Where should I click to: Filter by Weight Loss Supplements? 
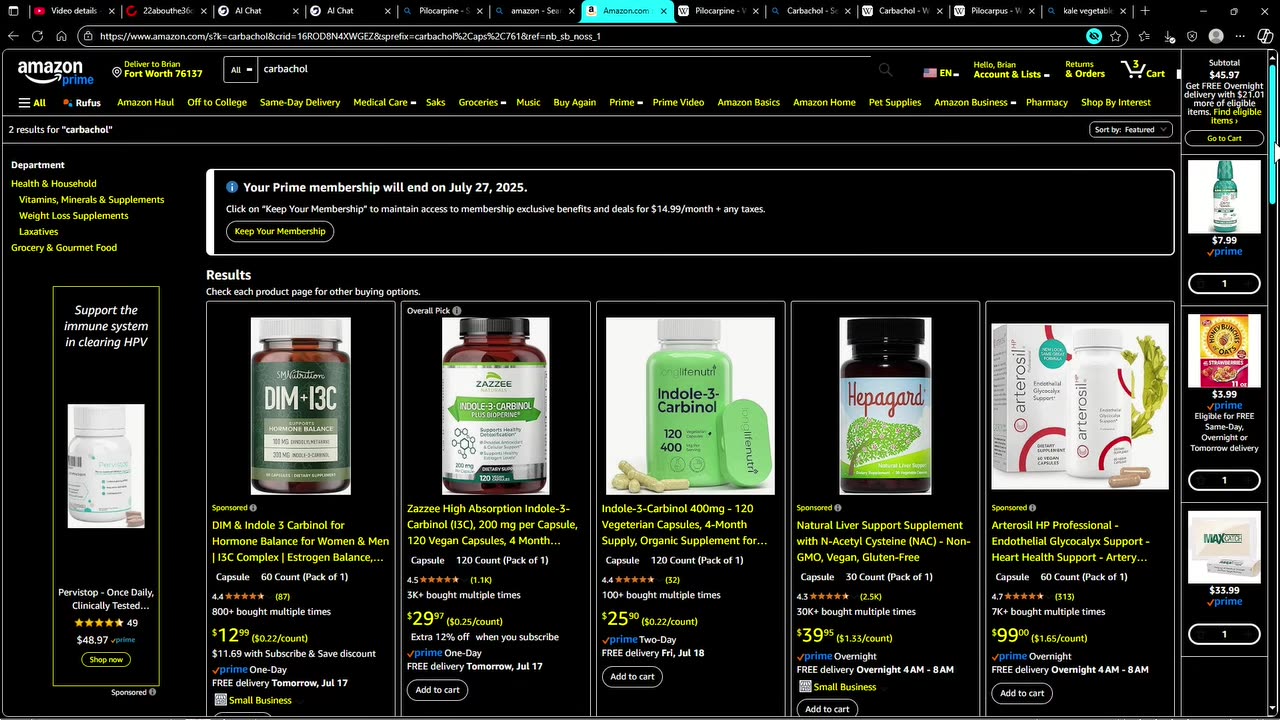(73, 215)
